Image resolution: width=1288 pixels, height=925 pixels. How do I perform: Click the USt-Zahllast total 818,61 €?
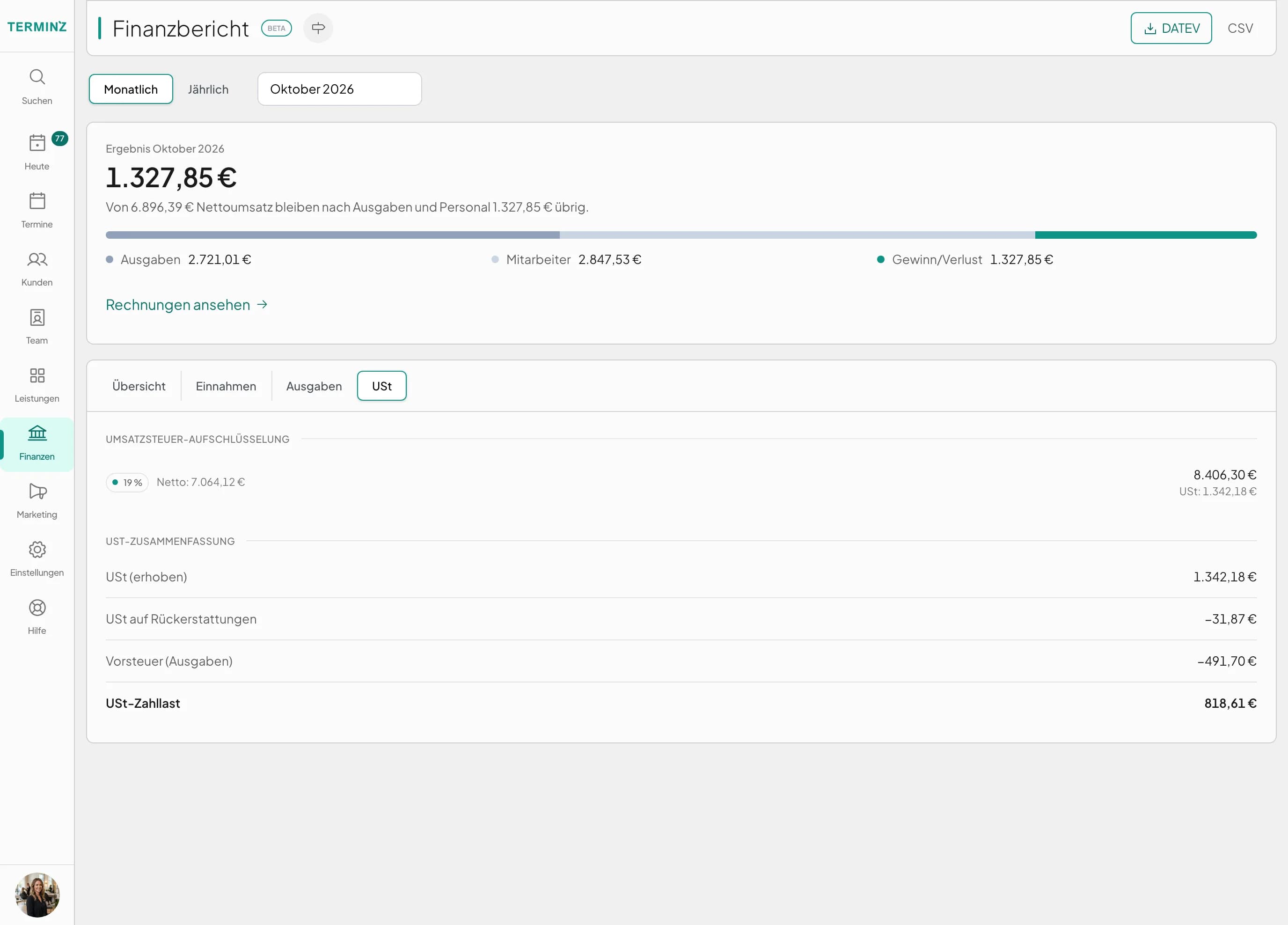tap(1230, 704)
